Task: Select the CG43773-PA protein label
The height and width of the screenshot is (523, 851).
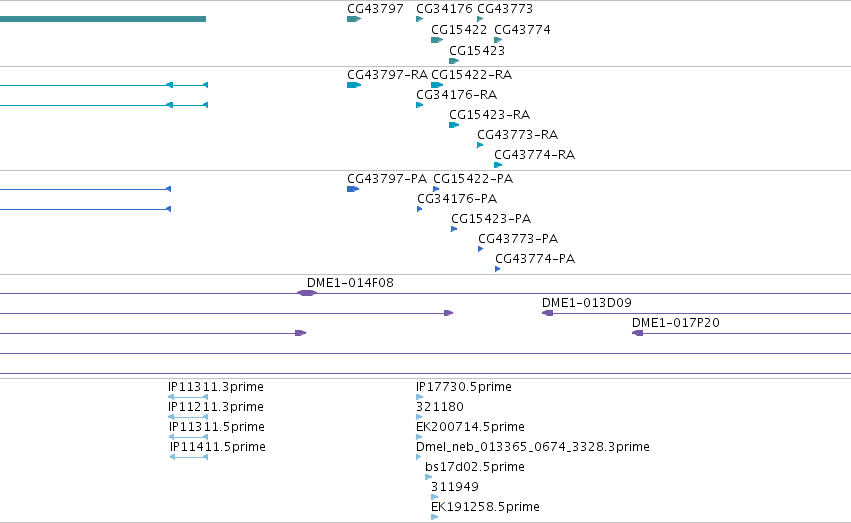Action: point(518,239)
